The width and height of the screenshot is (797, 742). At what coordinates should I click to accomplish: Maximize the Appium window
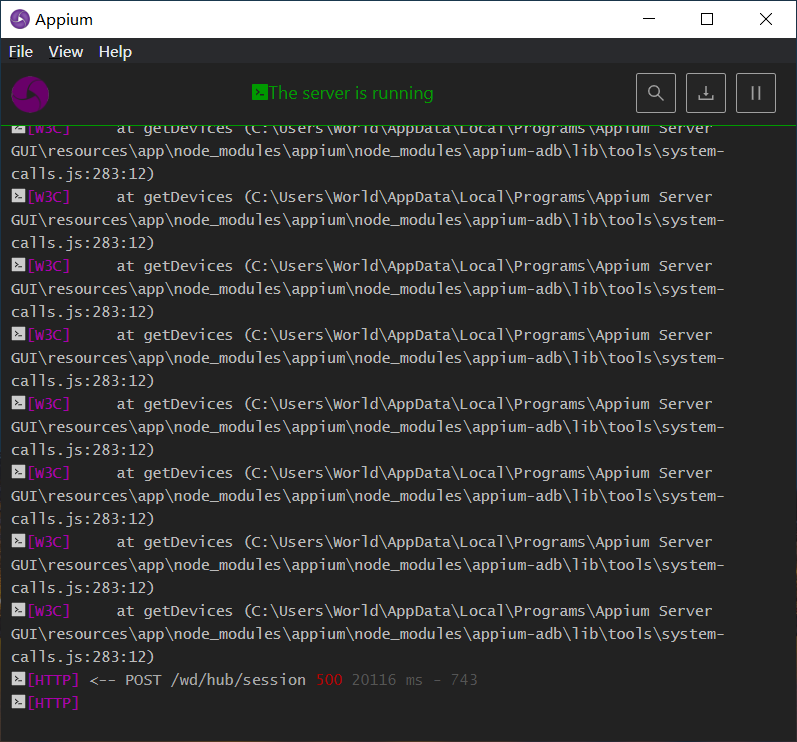click(707, 19)
